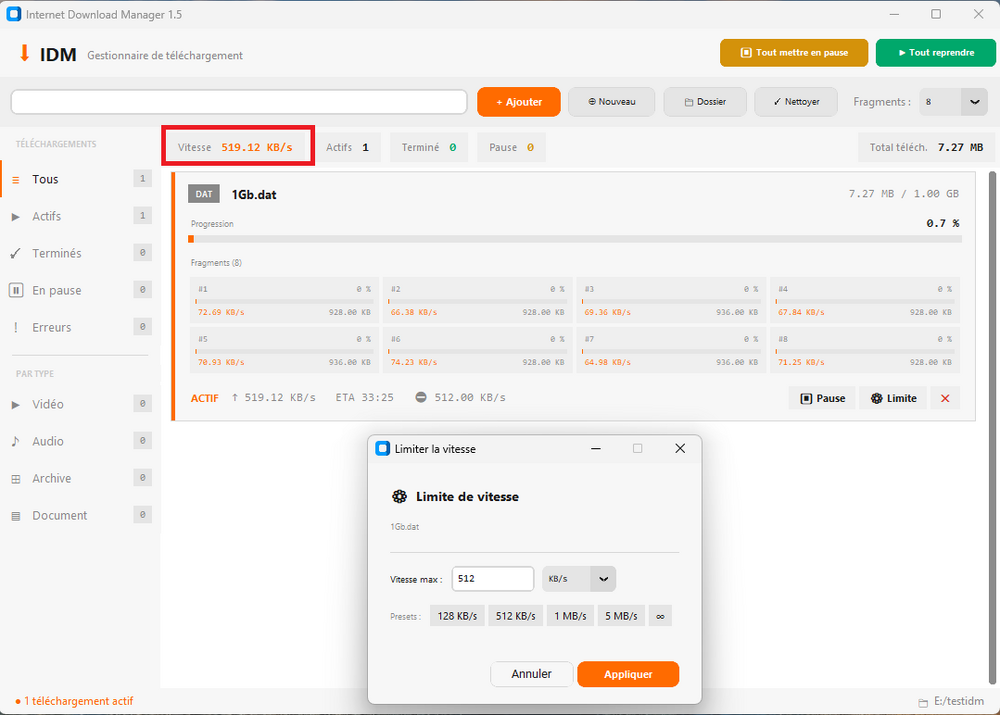Click the ETA 33:25 text
The width and height of the screenshot is (1000, 715).
click(x=365, y=397)
